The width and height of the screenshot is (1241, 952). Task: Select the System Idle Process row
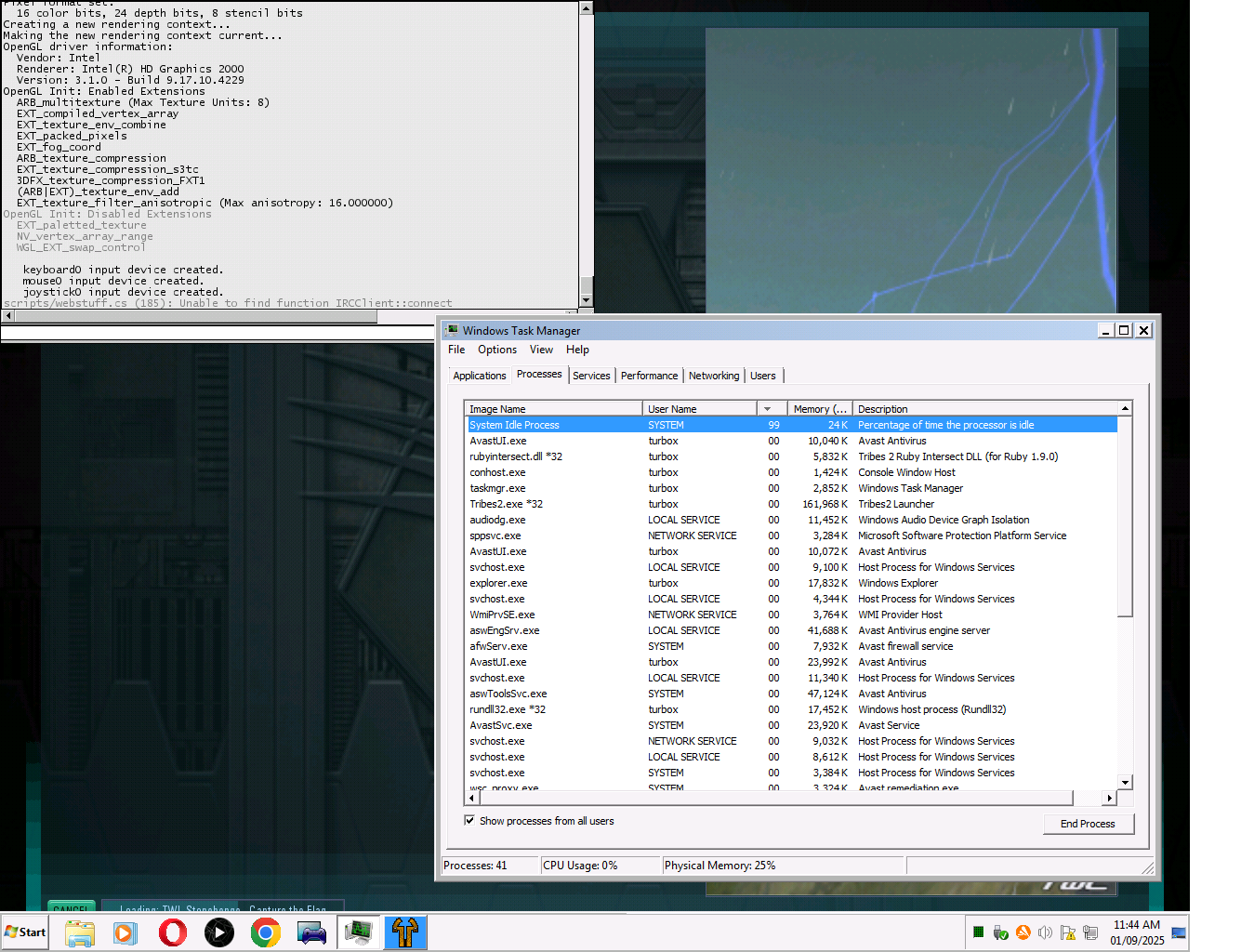[791, 425]
